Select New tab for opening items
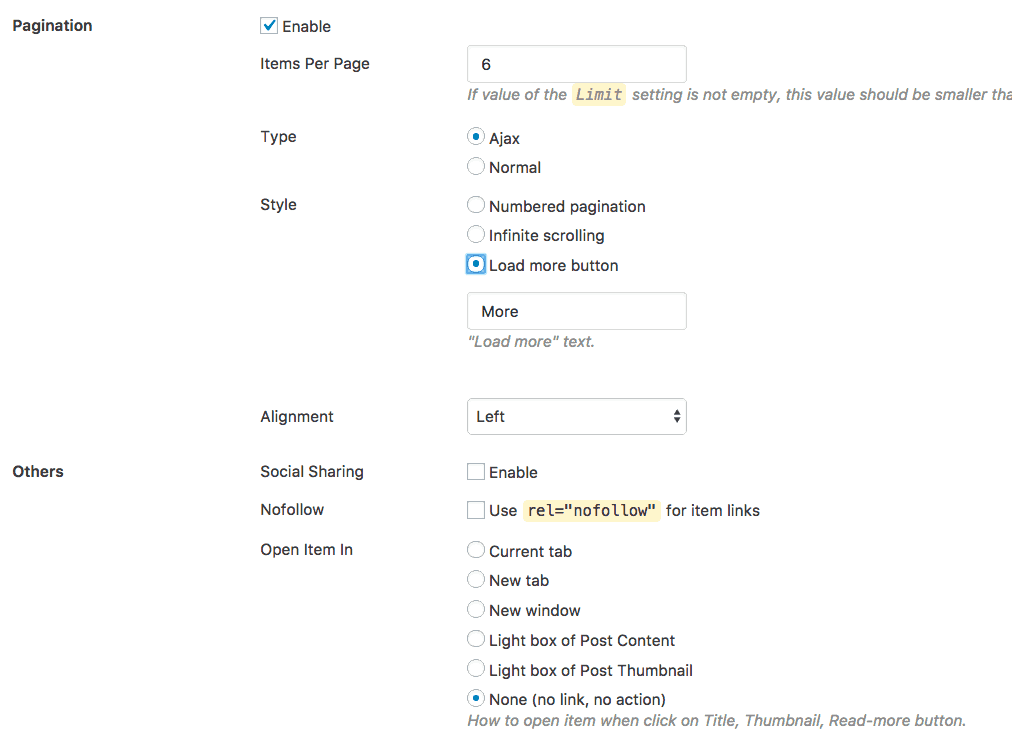This screenshot has height=746, width=1012. [476, 579]
